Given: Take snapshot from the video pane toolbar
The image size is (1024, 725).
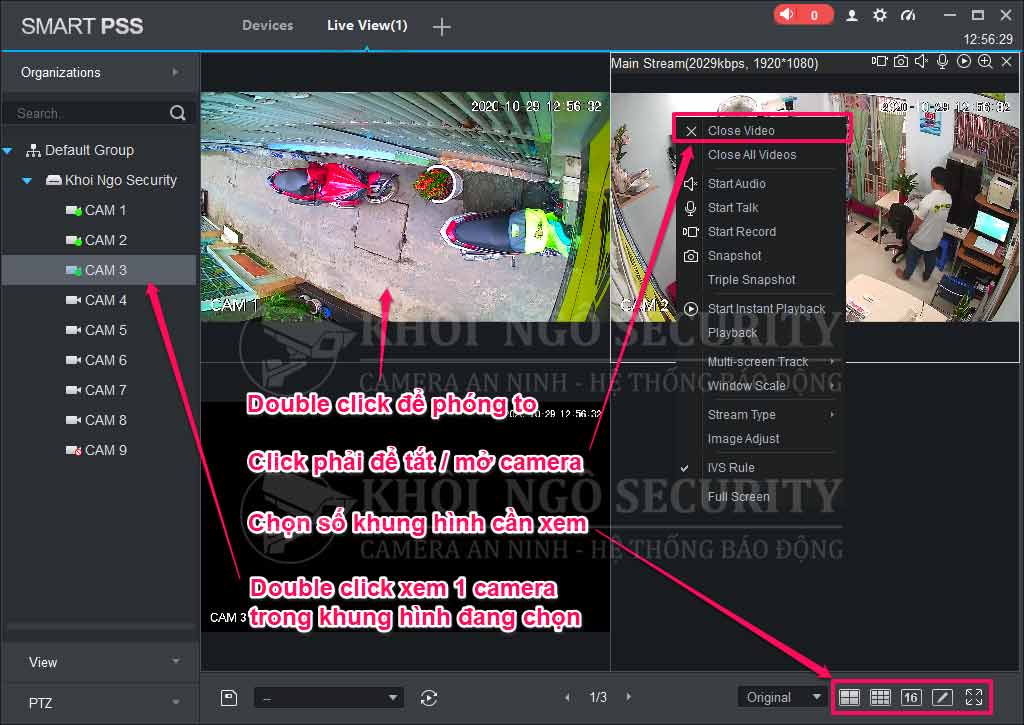Looking at the screenshot, I should (x=901, y=61).
